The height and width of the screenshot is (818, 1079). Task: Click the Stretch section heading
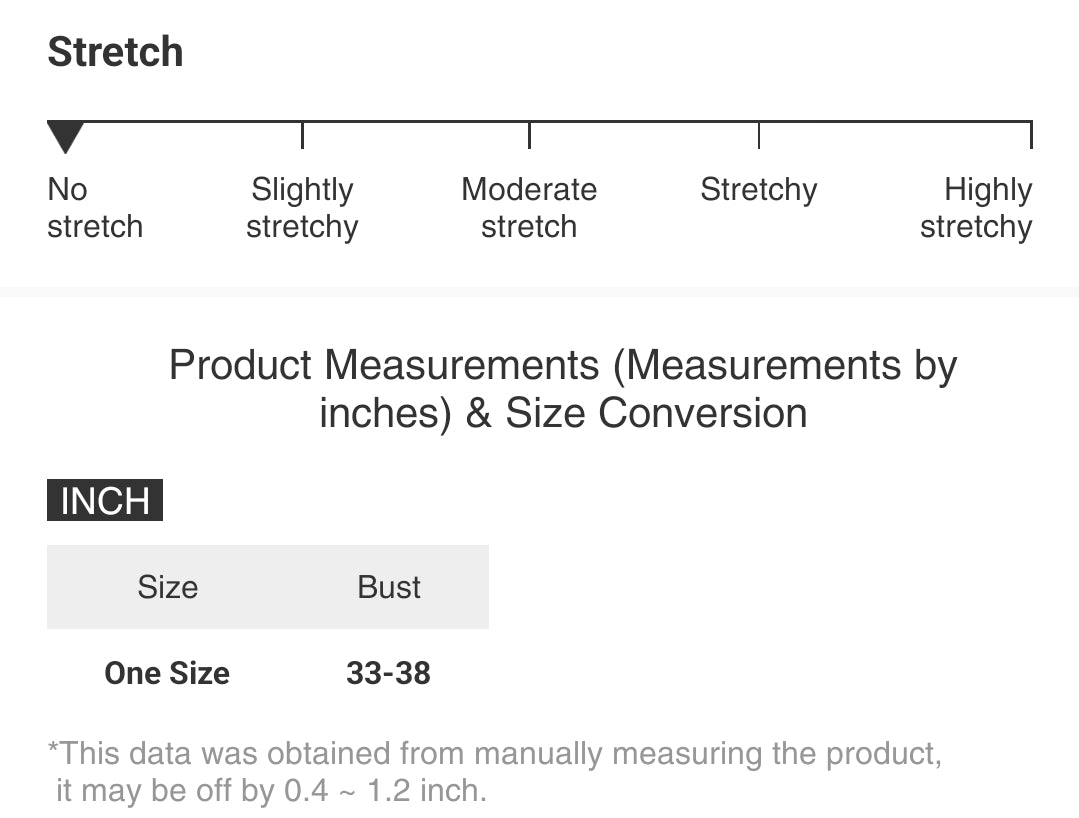pos(115,52)
